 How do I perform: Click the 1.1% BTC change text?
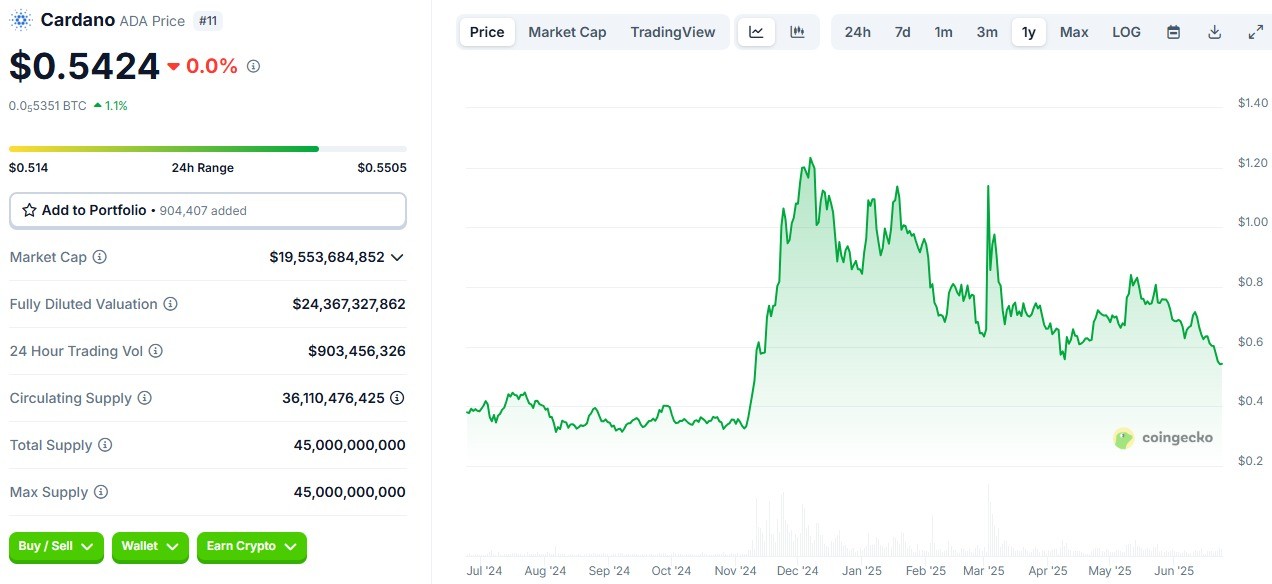coord(116,105)
